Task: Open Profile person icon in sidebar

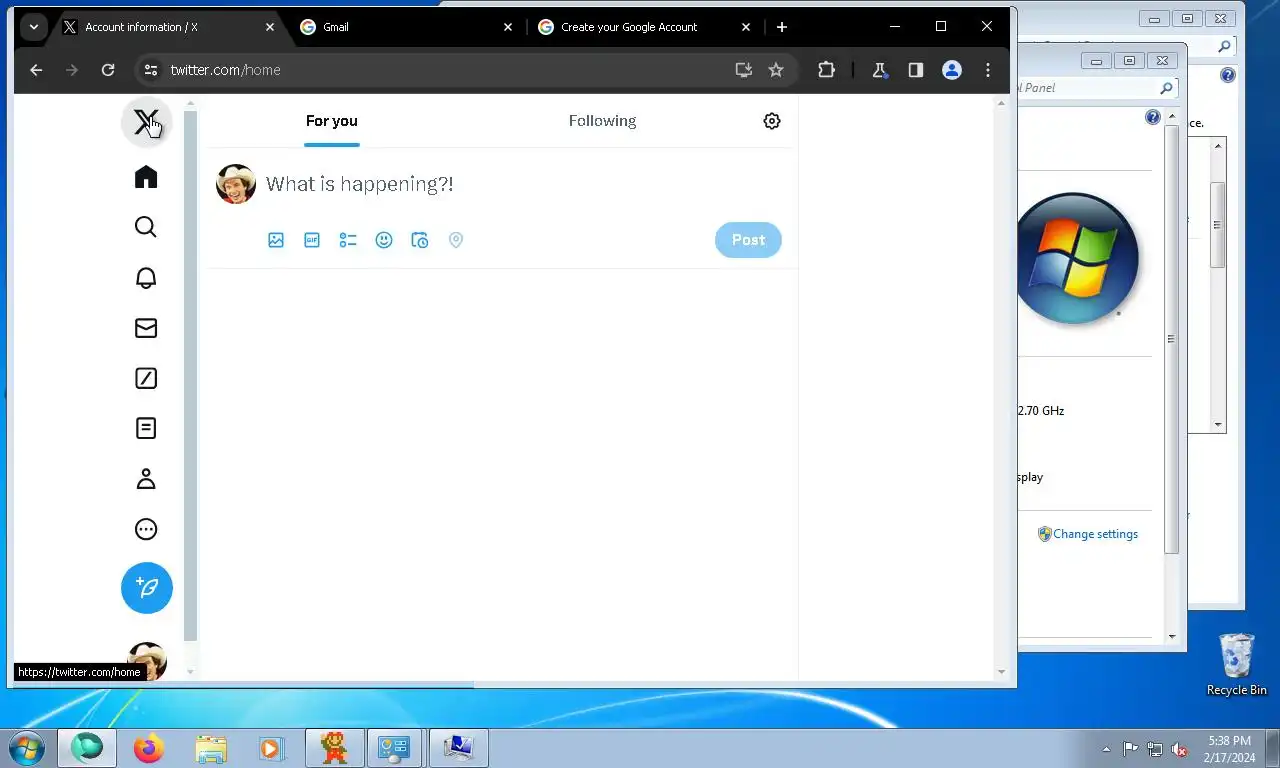Action: coord(146,479)
